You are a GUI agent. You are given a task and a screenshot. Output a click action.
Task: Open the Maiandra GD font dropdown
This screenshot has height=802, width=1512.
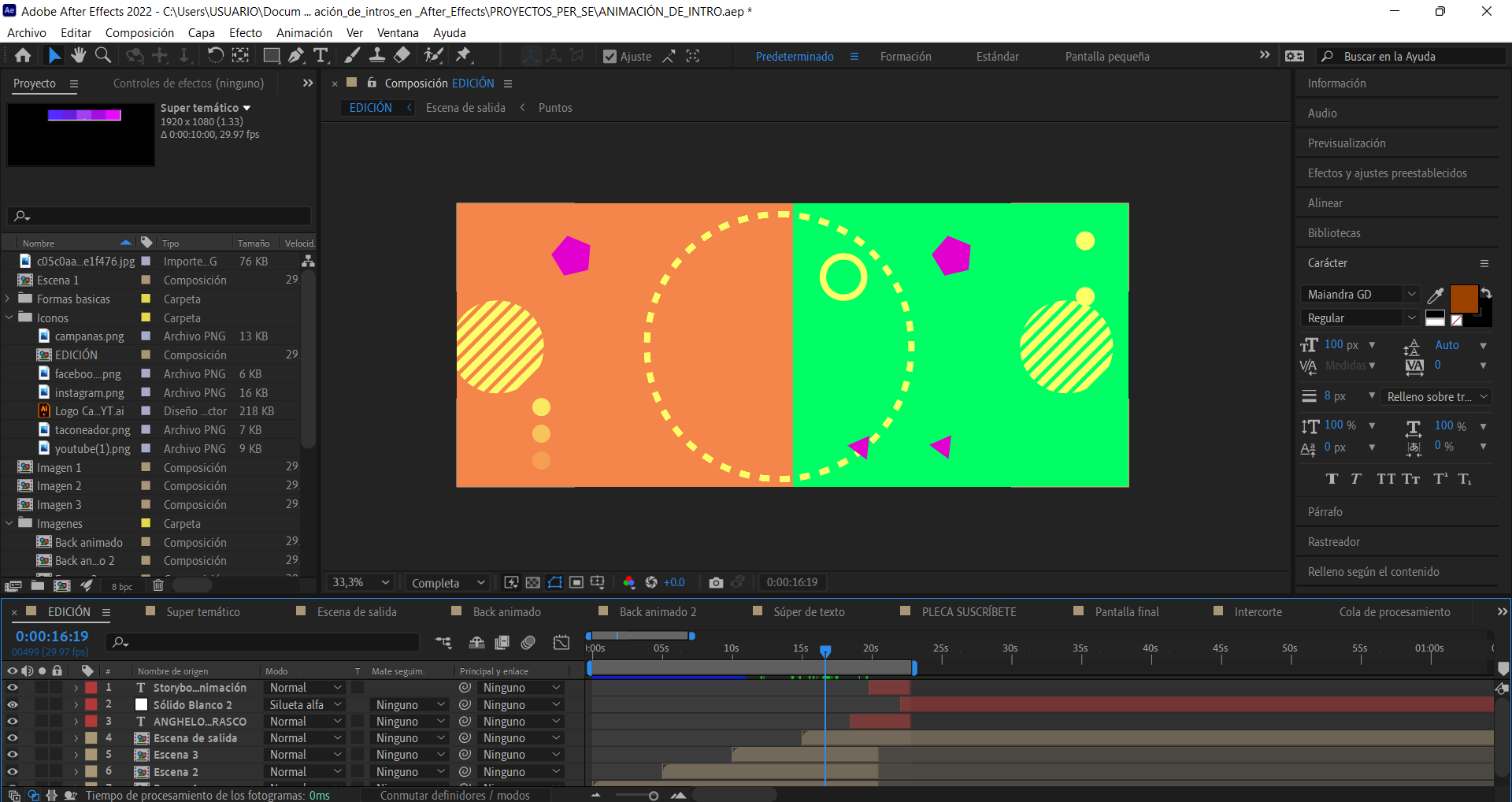pyautogui.click(x=1411, y=294)
